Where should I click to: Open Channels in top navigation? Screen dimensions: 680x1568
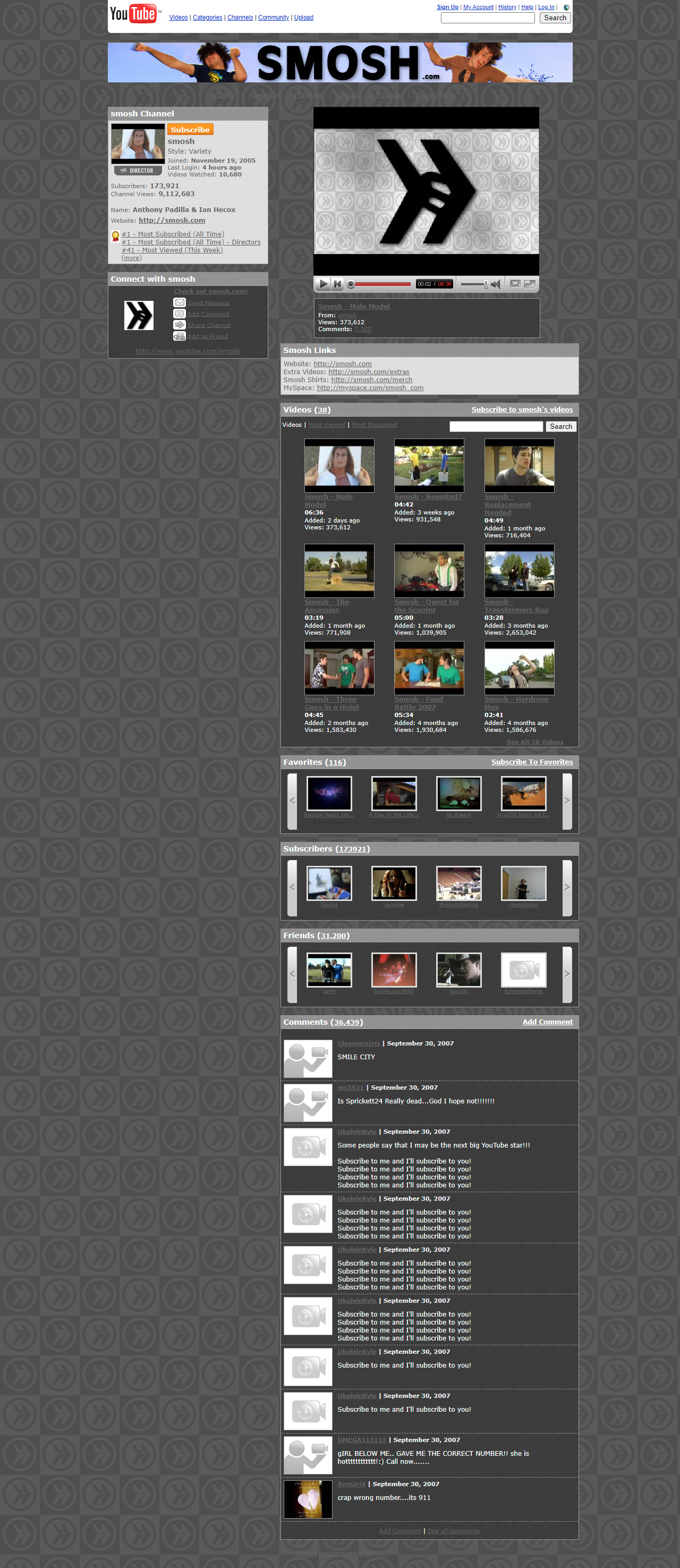point(240,18)
